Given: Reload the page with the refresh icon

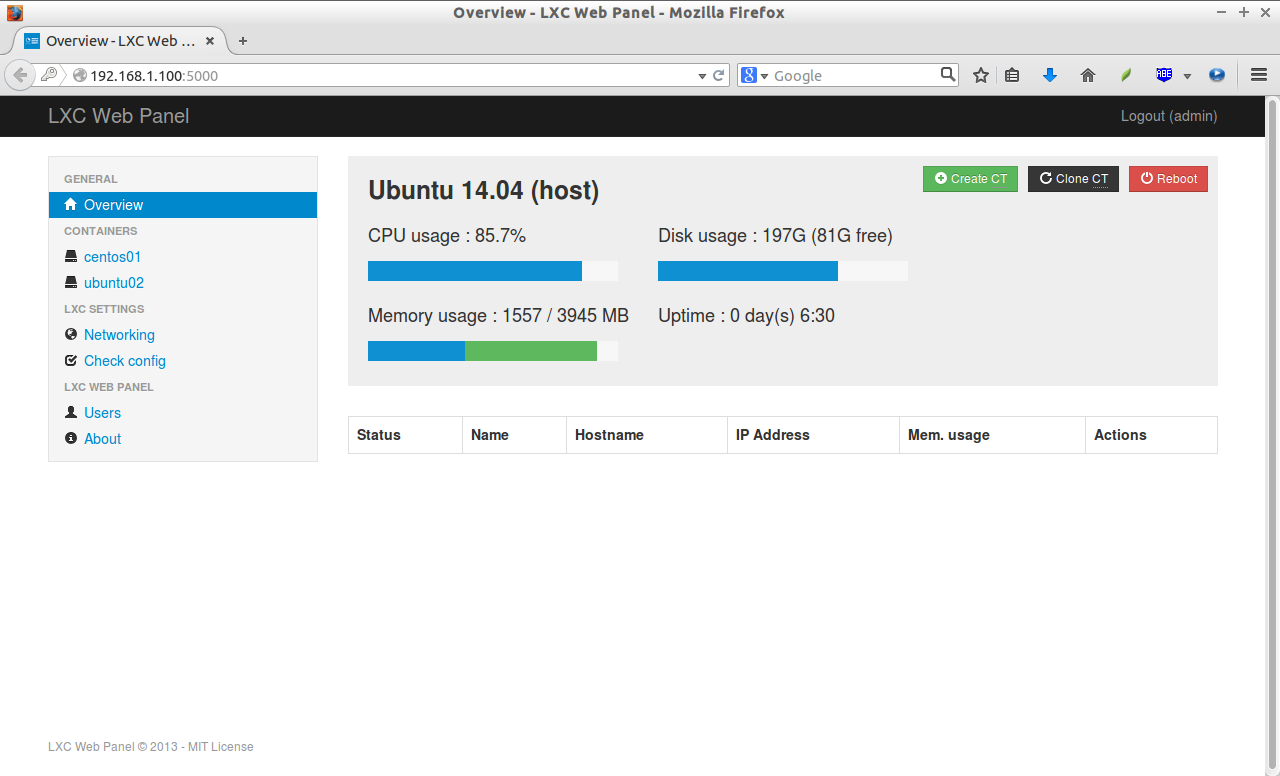Looking at the screenshot, I should coord(718,75).
